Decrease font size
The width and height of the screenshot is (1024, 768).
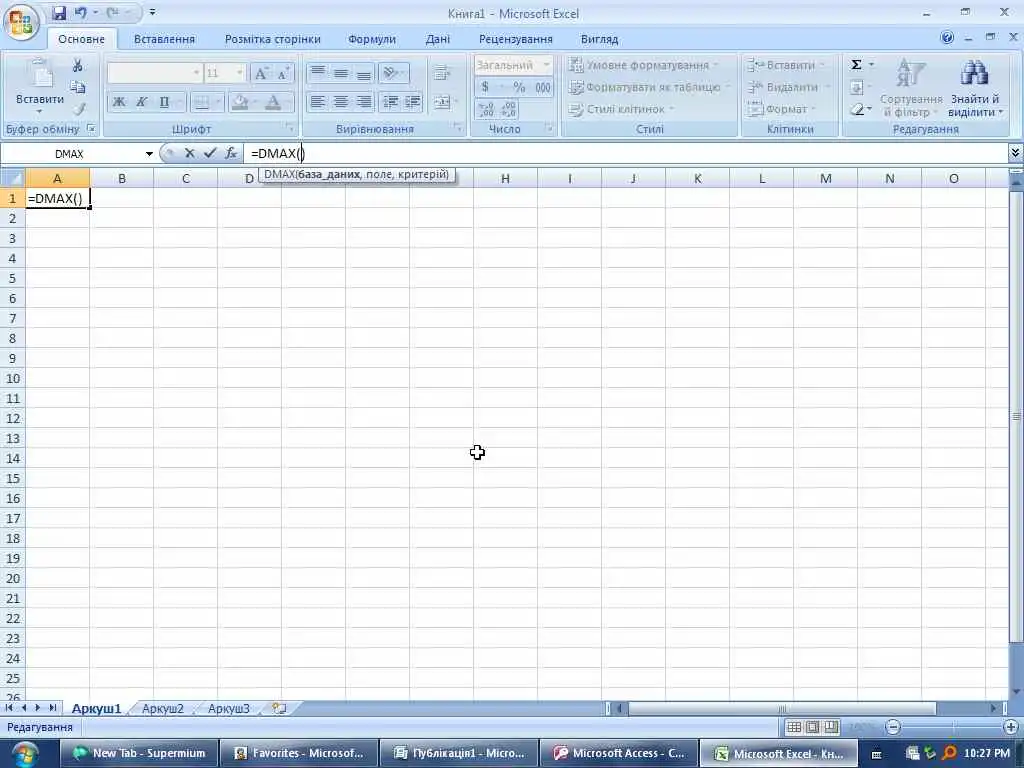283,73
